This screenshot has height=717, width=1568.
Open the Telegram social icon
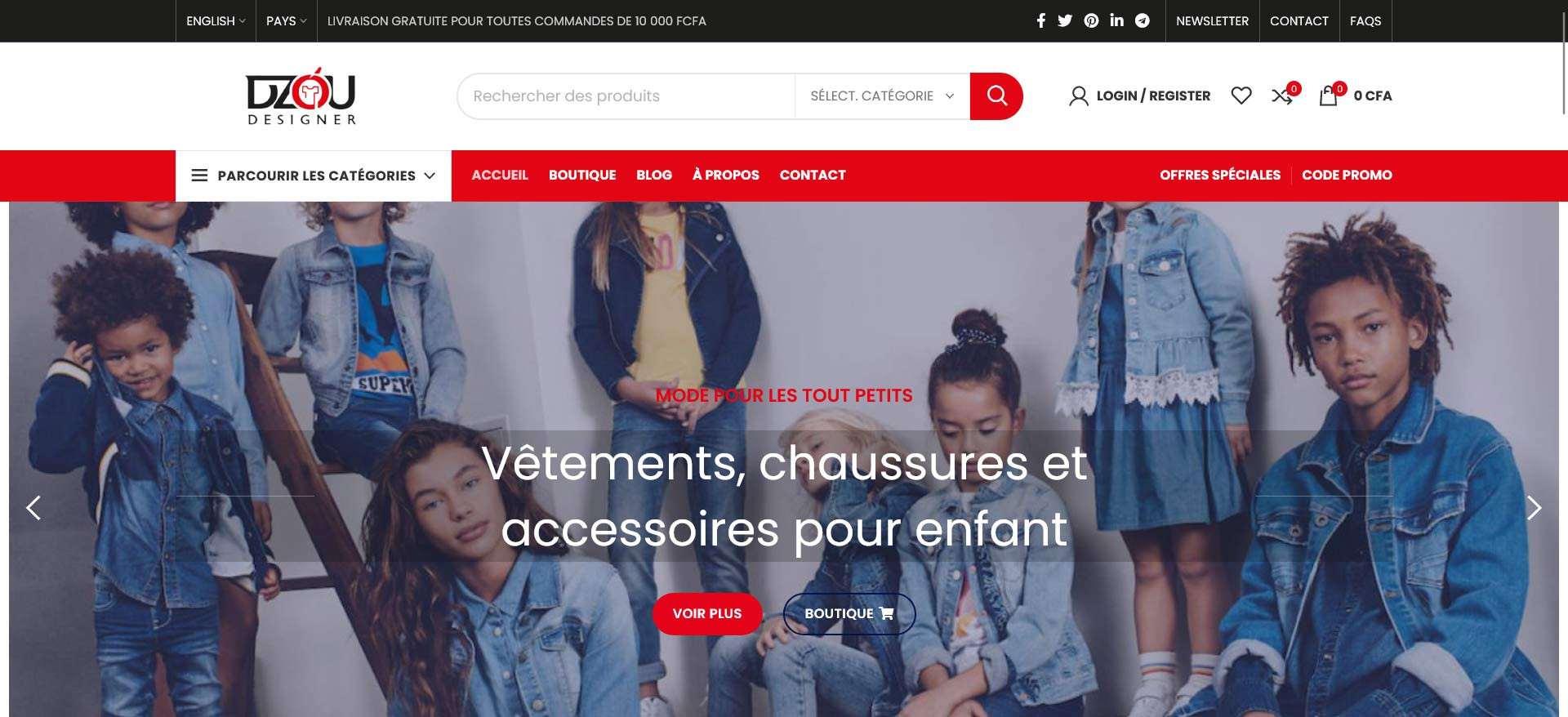(x=1143, y=20)
